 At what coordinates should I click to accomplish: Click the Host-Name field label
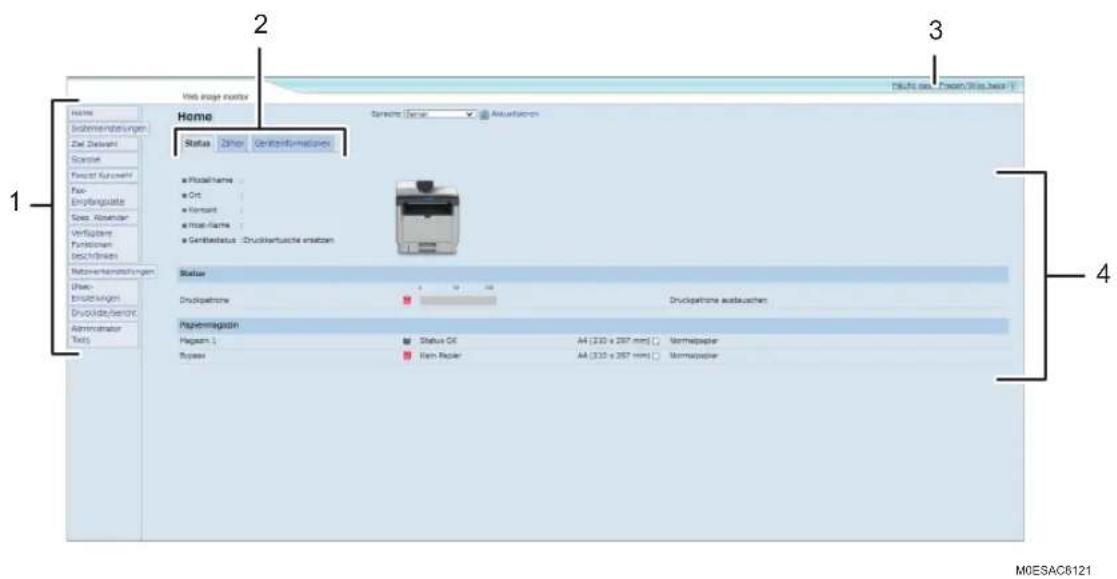[209, 226]
